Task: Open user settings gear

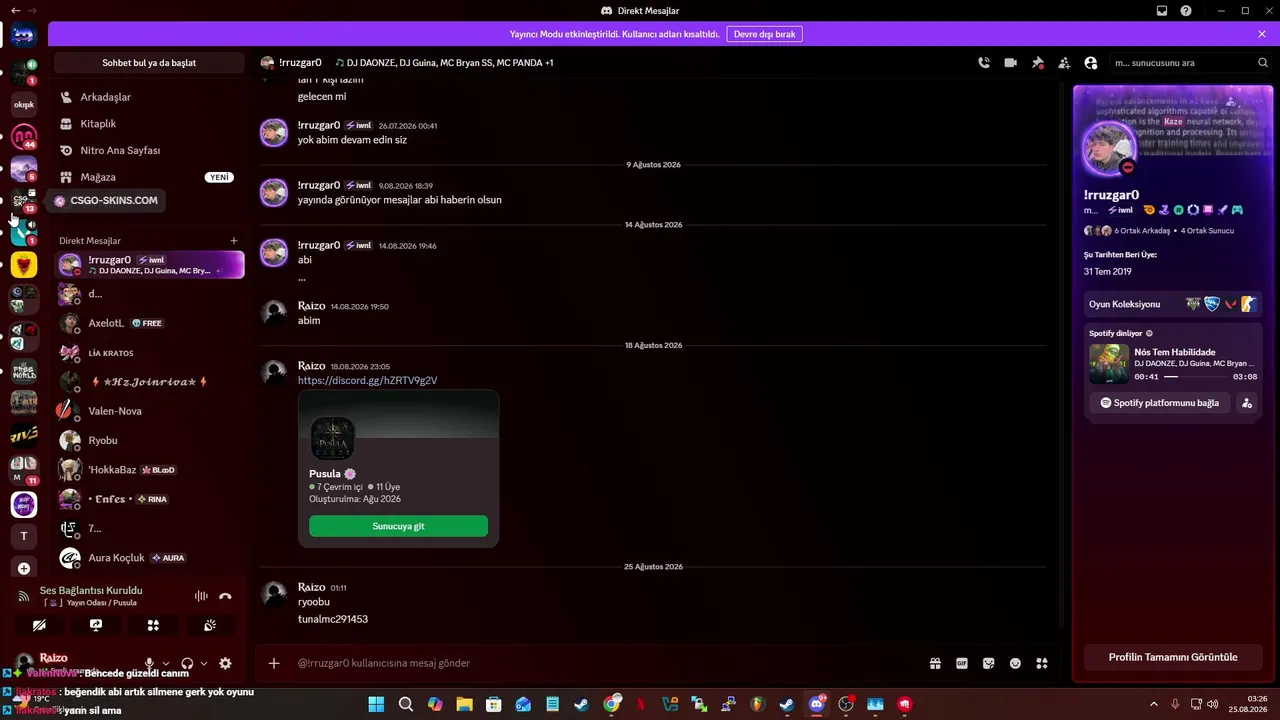Action: [225, 663]
